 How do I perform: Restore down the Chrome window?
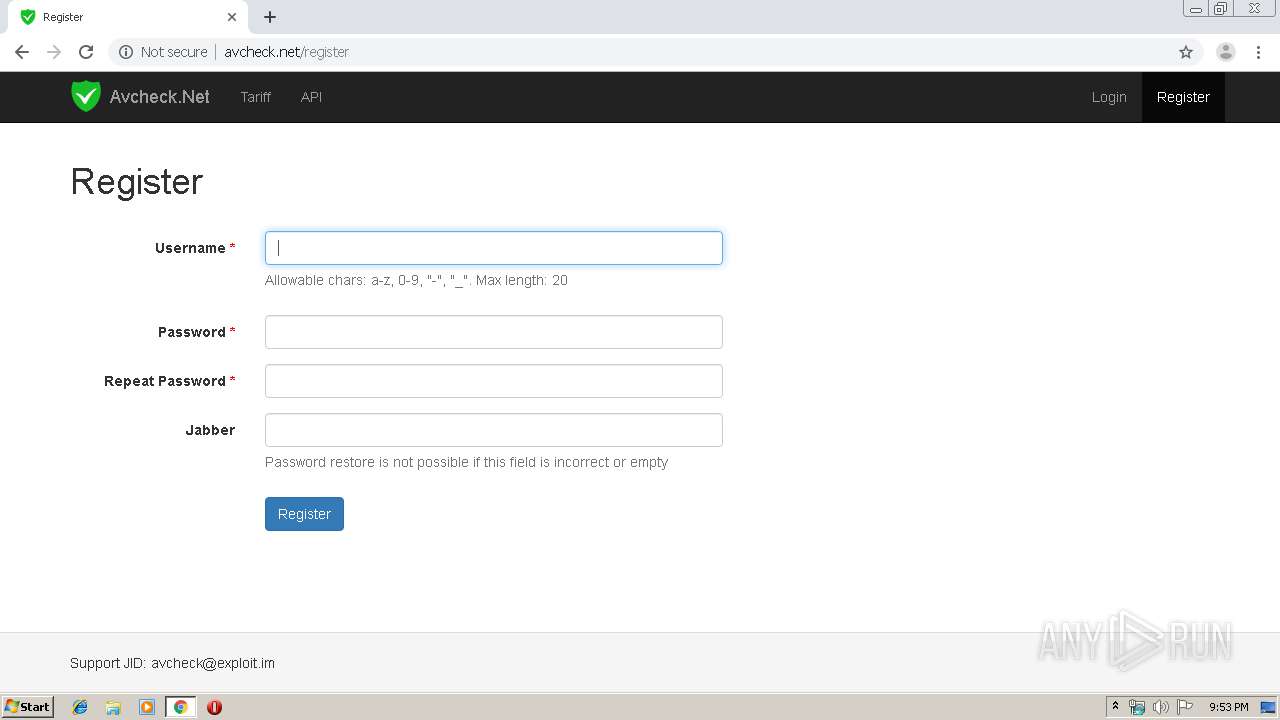tap(1221, 9)
